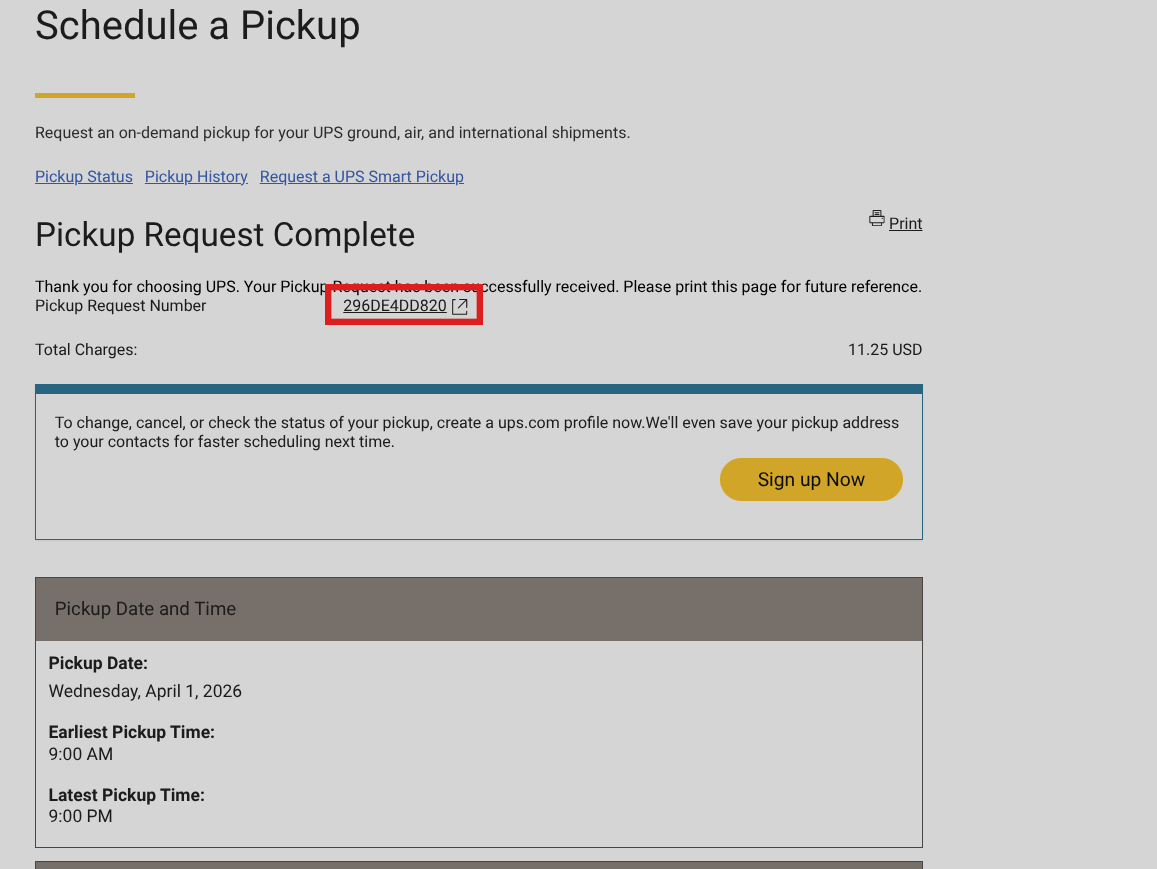Click the yellow underline below the title
1157x869 pixels.
[85, 96]
